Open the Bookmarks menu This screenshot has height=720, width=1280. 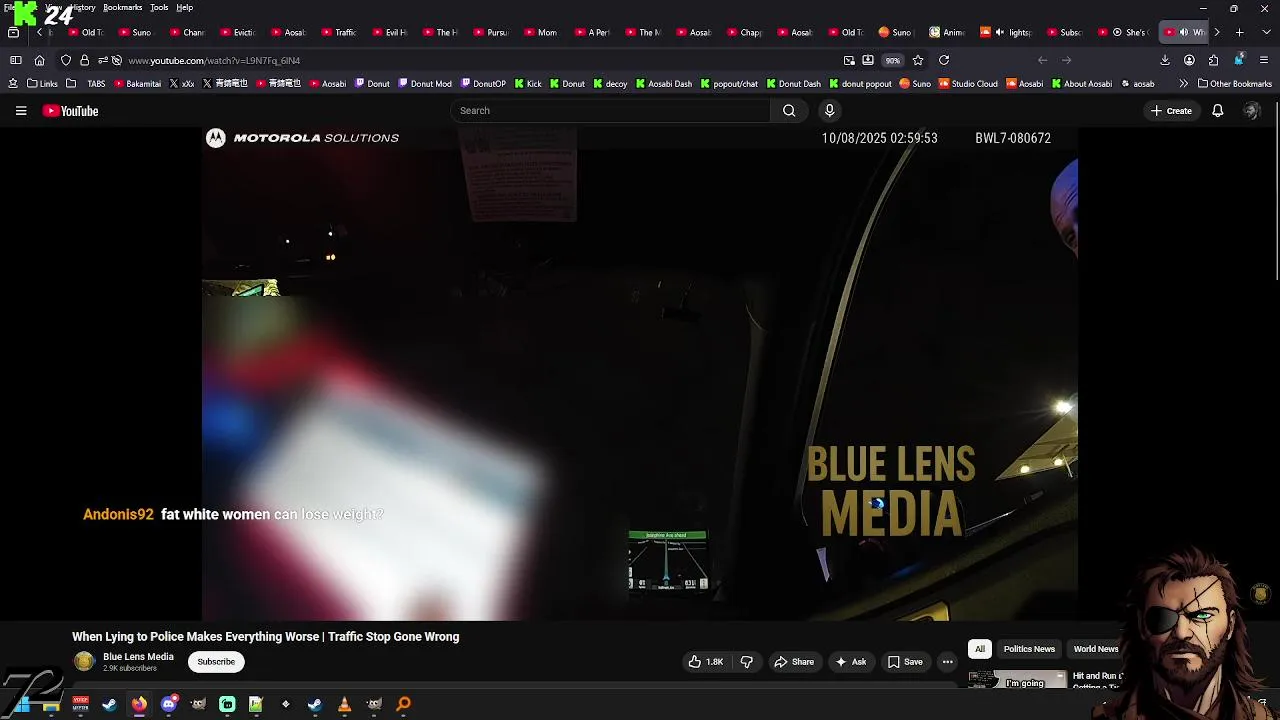point(122,7)
